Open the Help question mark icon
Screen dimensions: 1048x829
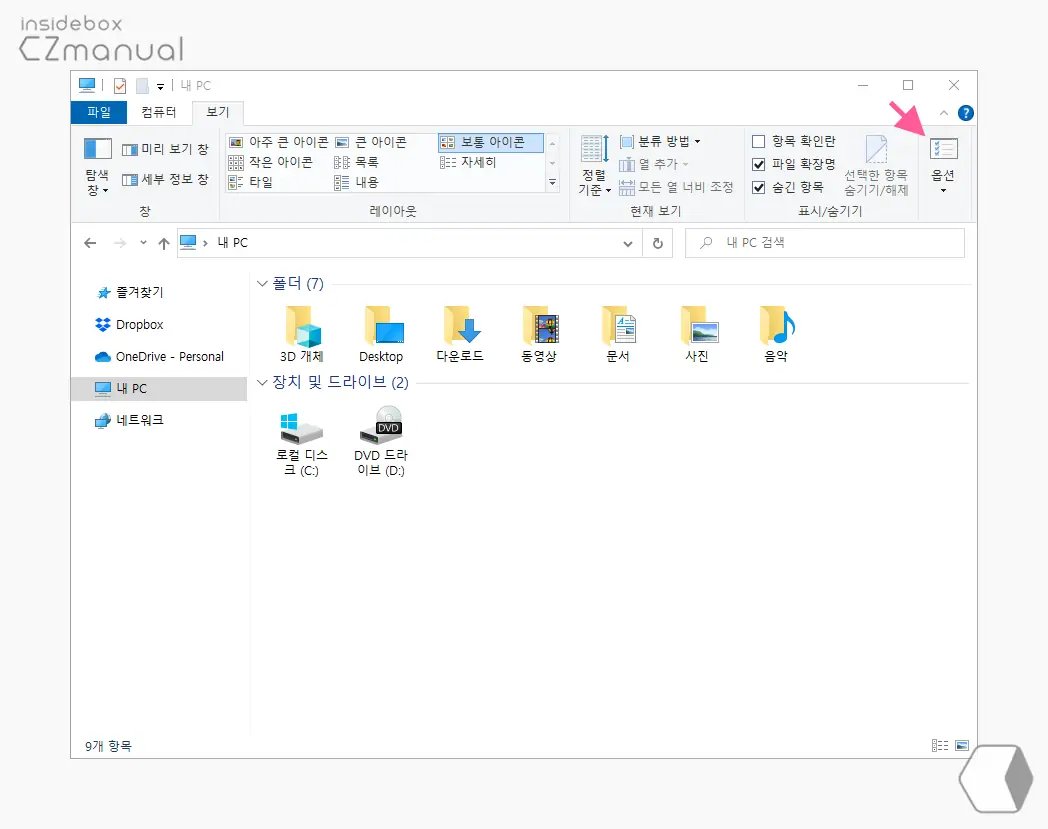965,113
